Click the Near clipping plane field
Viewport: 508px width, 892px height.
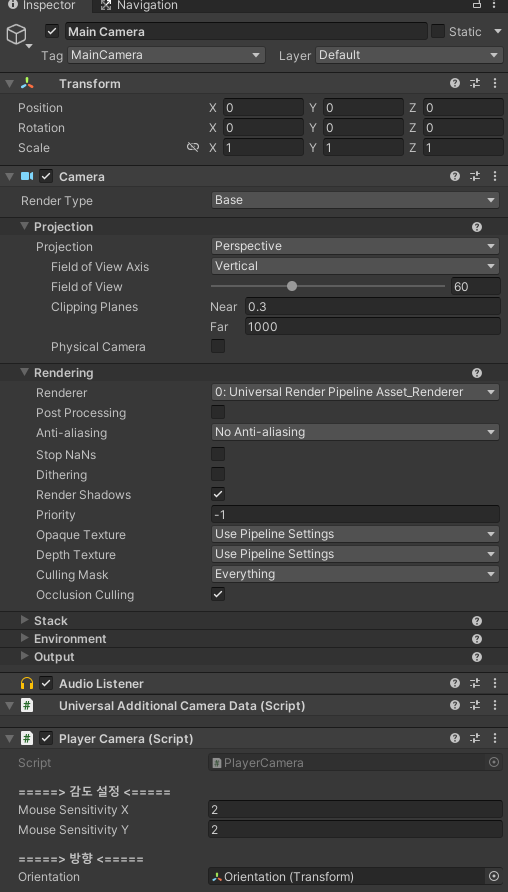pyautogui.click(x=373, y=307)
